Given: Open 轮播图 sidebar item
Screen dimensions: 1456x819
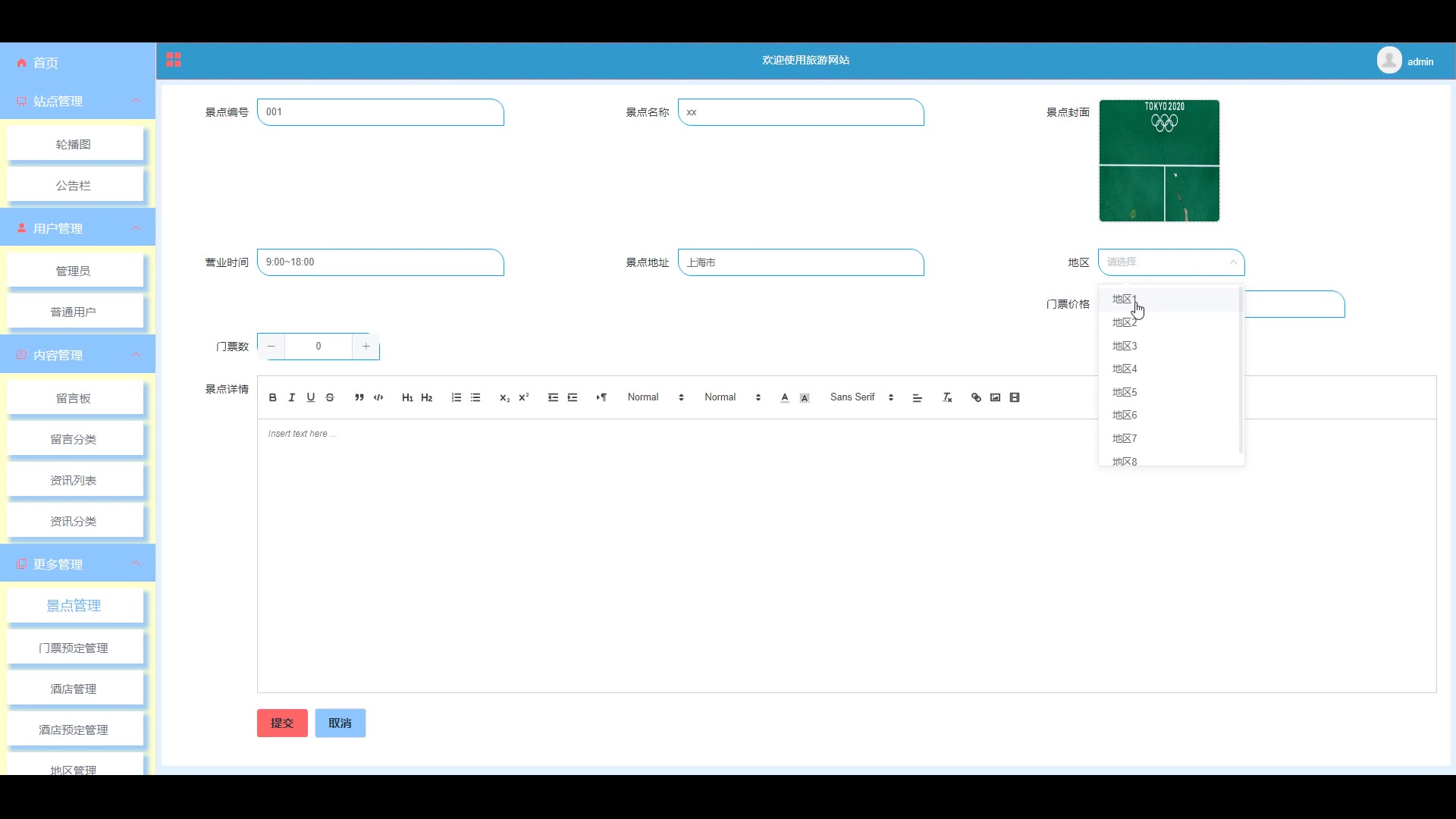Looking at the screenshot, I should (x=74, y=144).
